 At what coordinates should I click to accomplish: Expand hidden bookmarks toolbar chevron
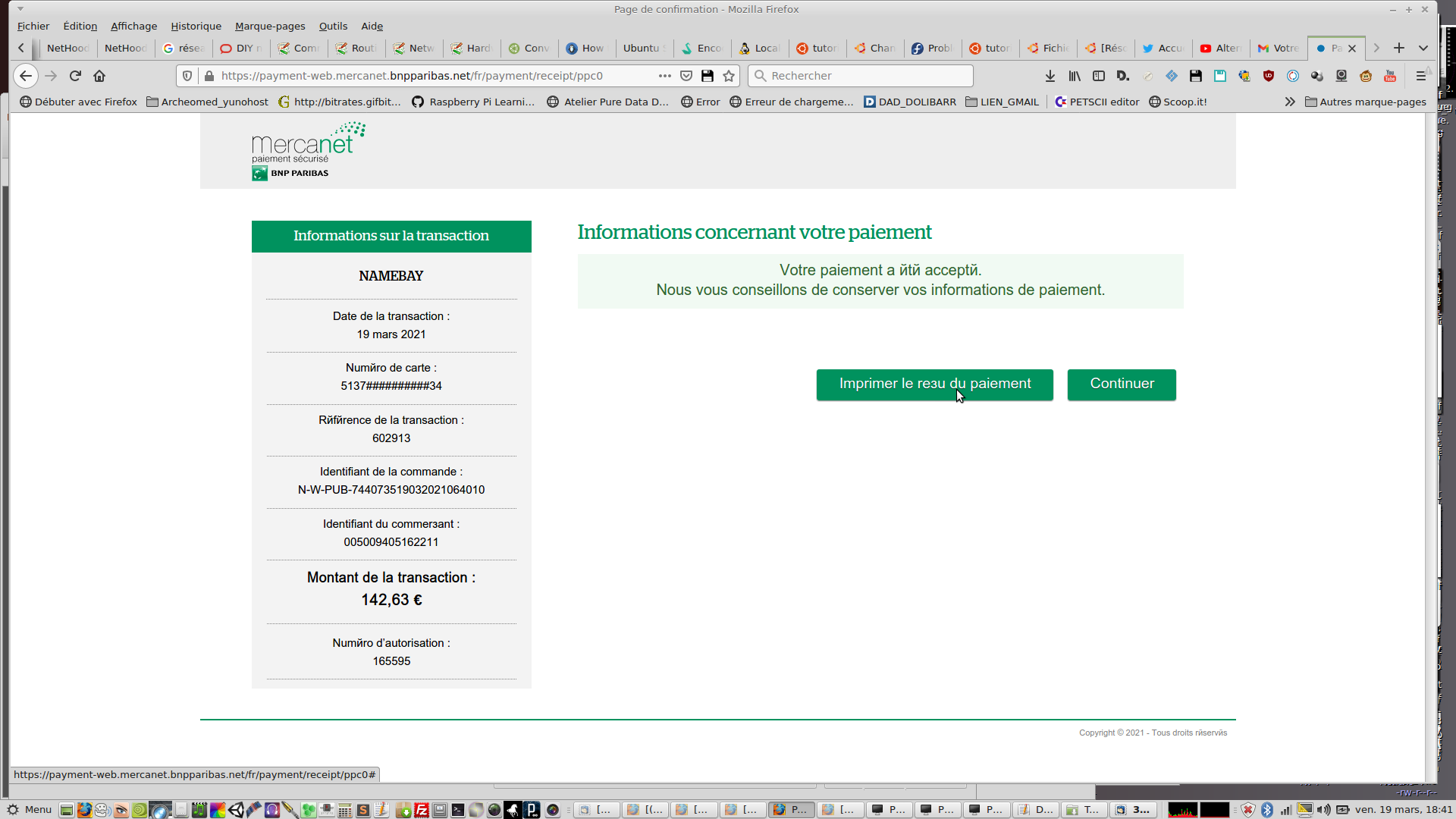[1289, 102]
